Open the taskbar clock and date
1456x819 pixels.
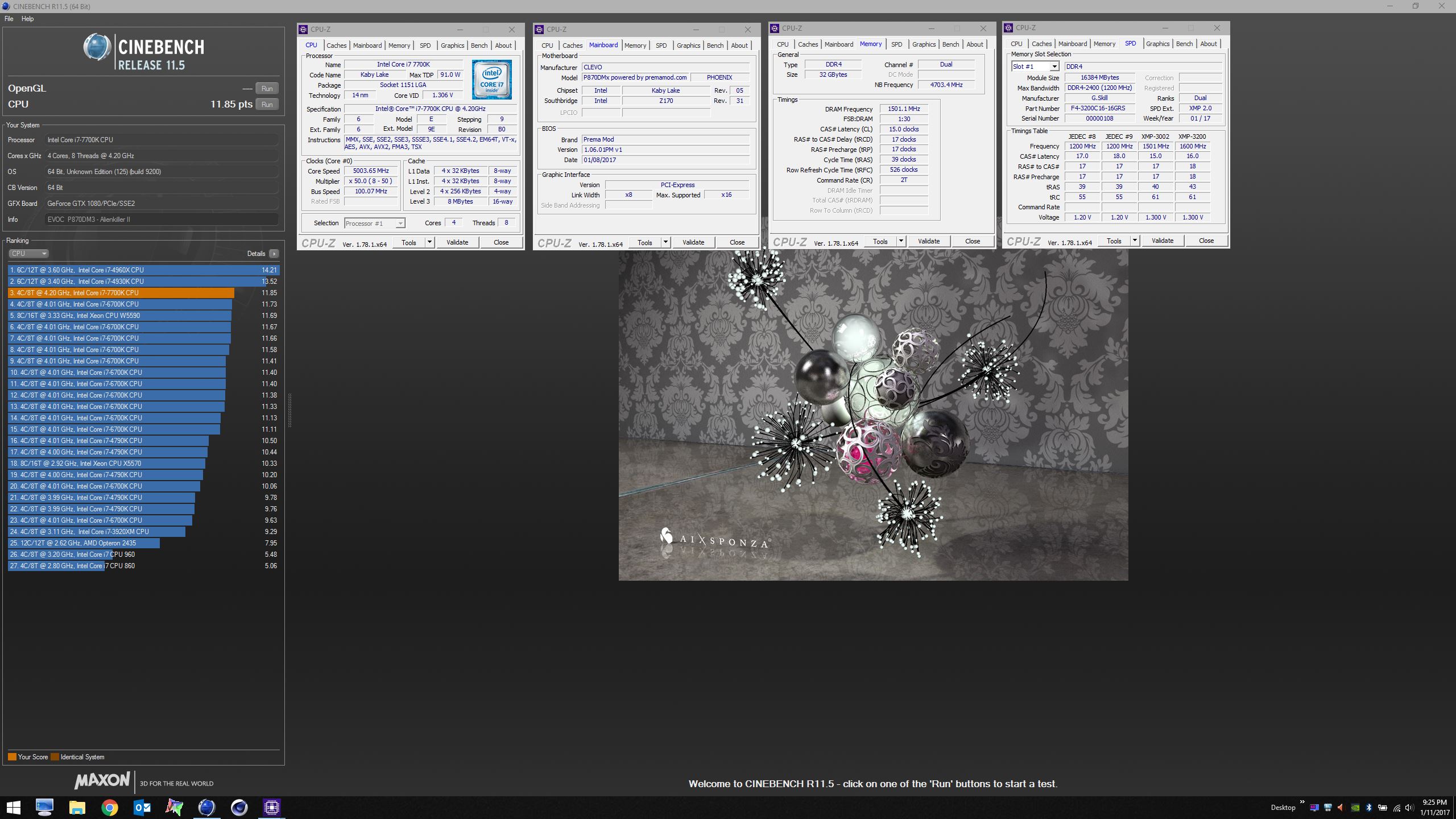coord(1434,808)
